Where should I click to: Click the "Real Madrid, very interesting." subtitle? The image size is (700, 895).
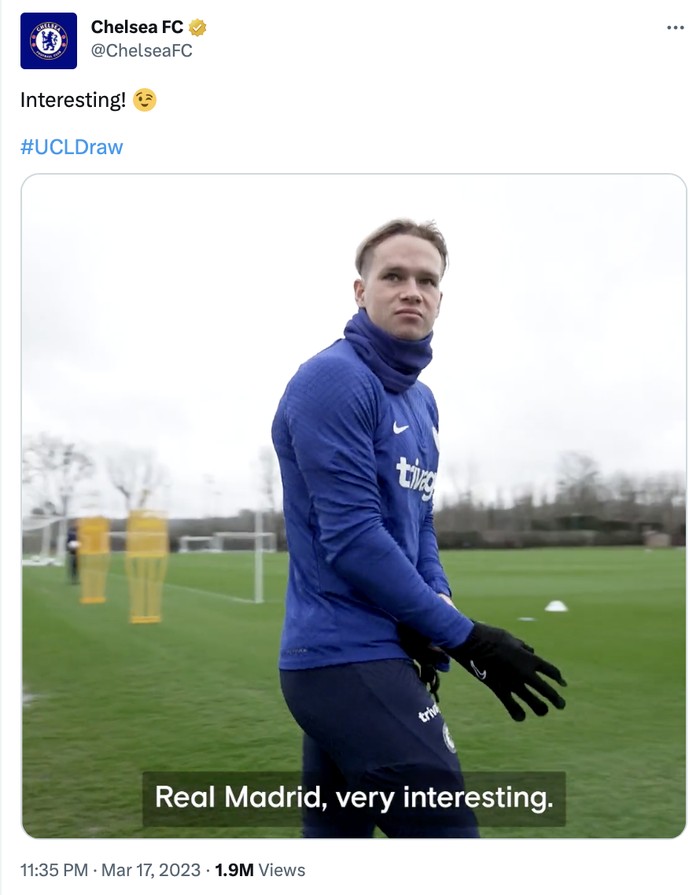(x=353, y=797)
